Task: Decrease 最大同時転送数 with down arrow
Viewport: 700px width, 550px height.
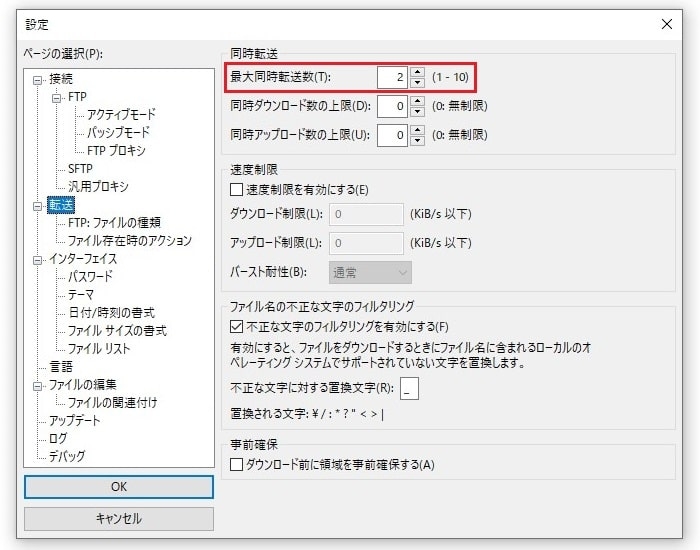Action: (418, 83)
